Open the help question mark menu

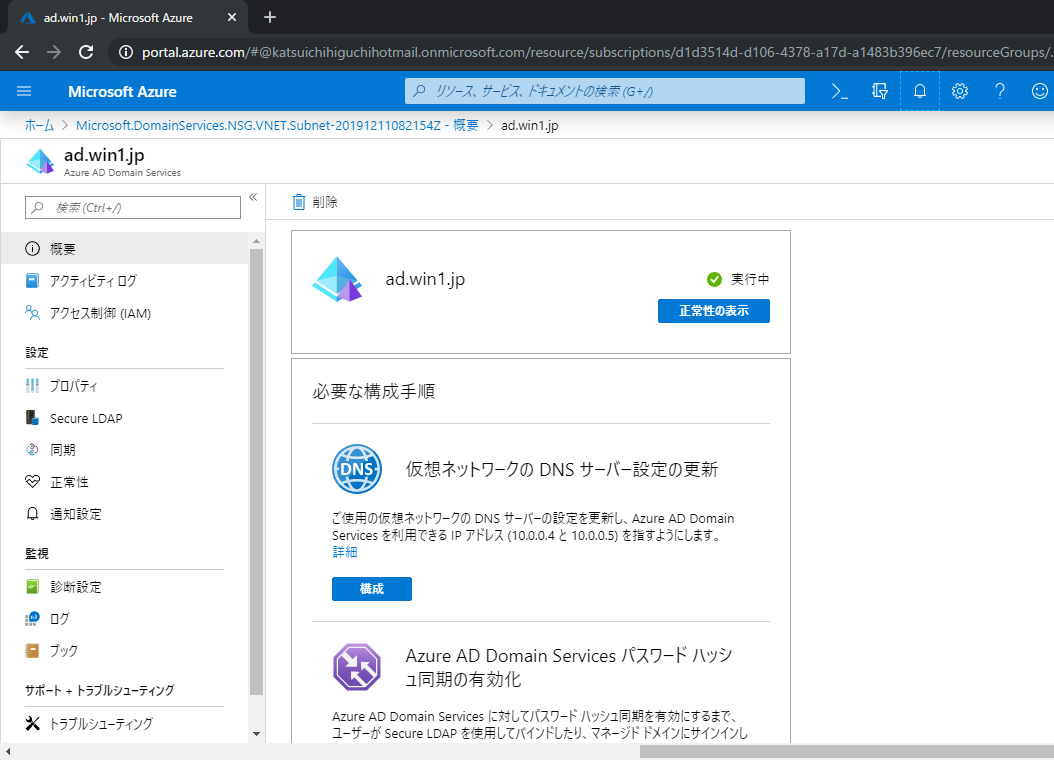[1000, 91]
